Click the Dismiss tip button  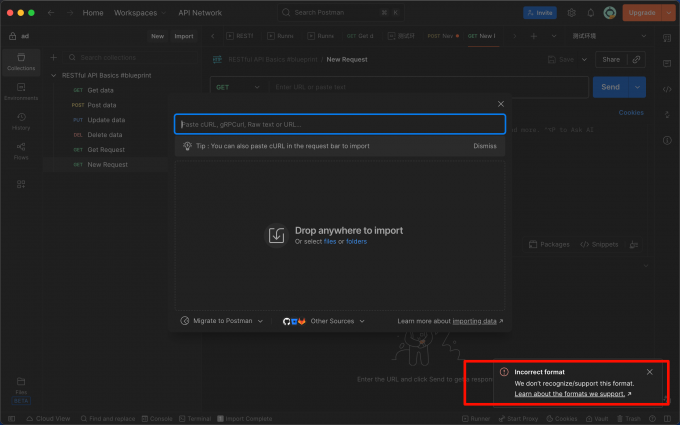click(485, 146)
